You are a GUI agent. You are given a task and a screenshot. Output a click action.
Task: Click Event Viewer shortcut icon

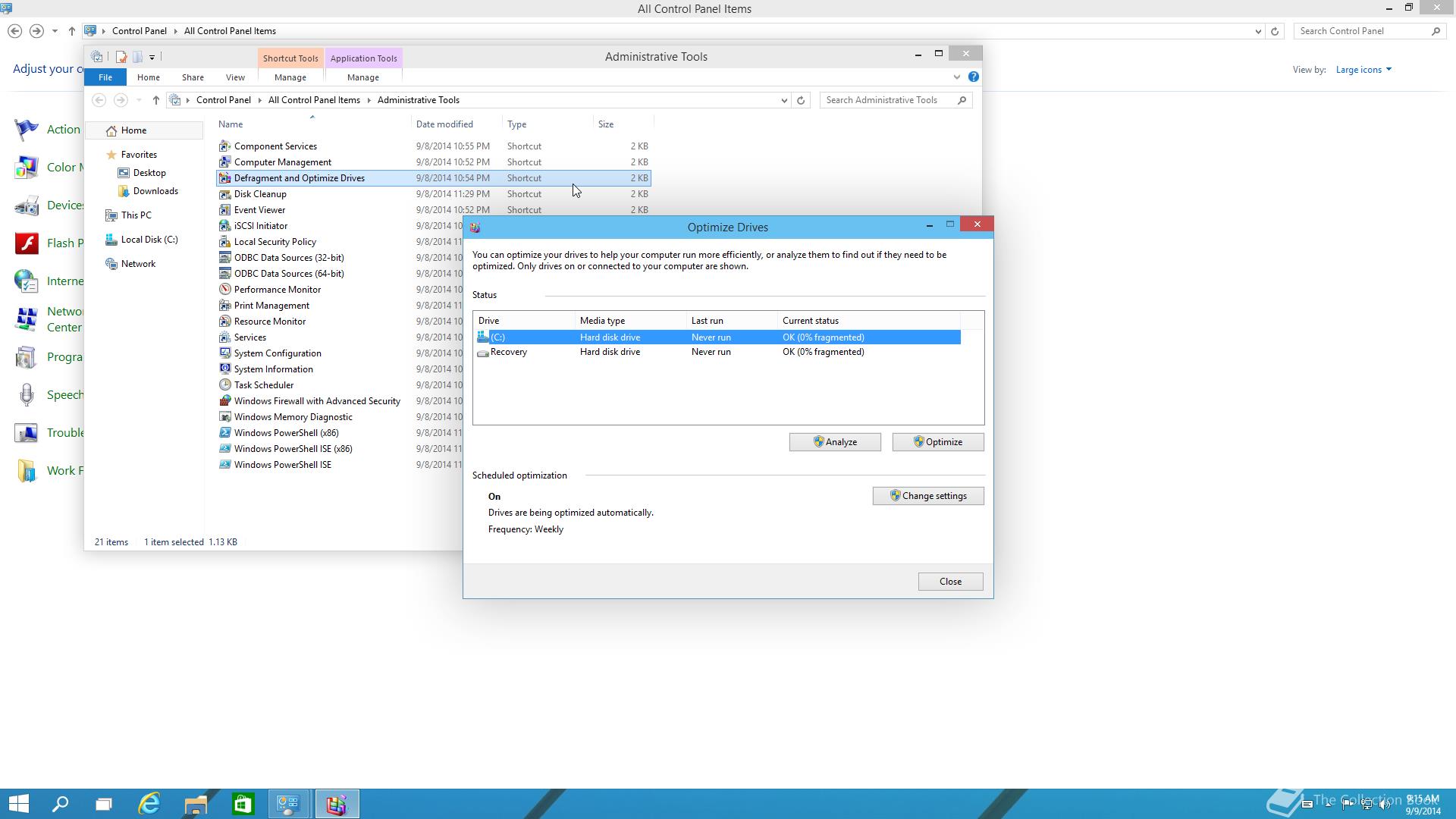[x=224, y=210]
